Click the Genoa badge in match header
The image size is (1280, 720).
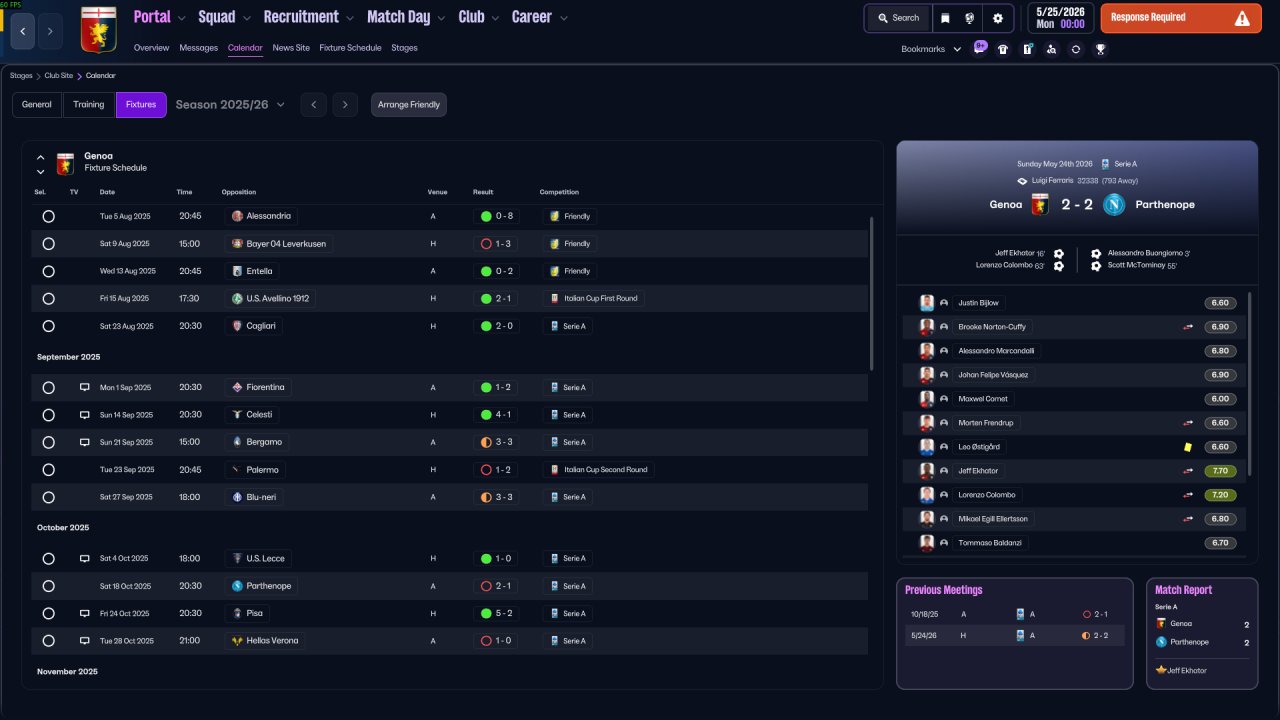point(1039,204)
